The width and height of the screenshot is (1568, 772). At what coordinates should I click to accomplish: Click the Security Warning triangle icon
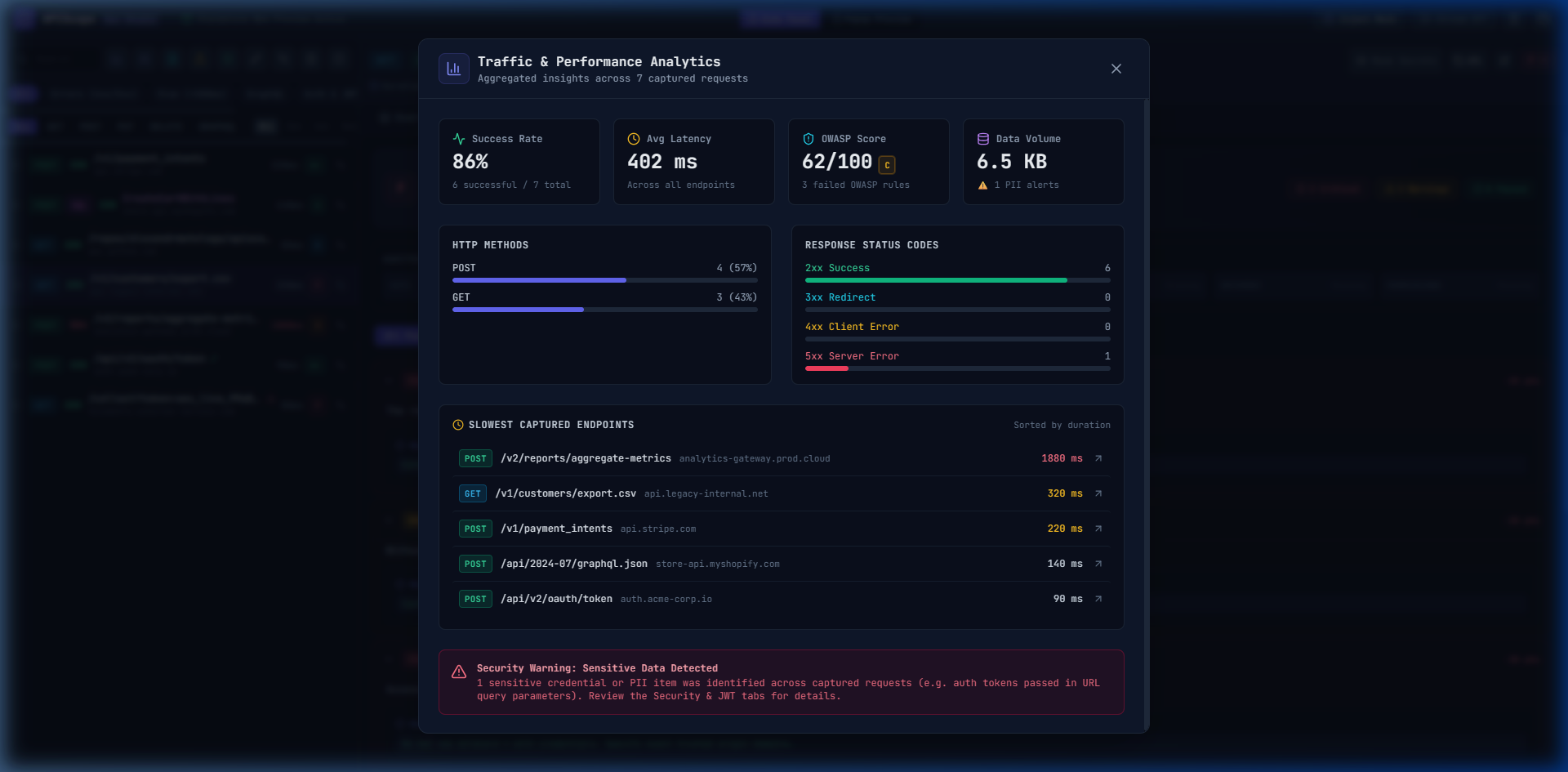pyautogui.click(x=459, y=672)
